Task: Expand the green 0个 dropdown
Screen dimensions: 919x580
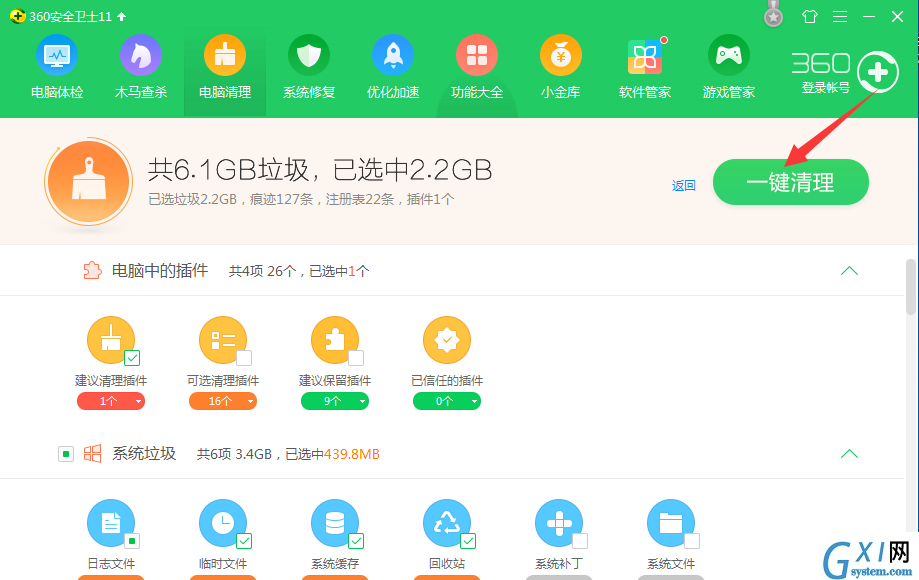Action: click(447, 401)
